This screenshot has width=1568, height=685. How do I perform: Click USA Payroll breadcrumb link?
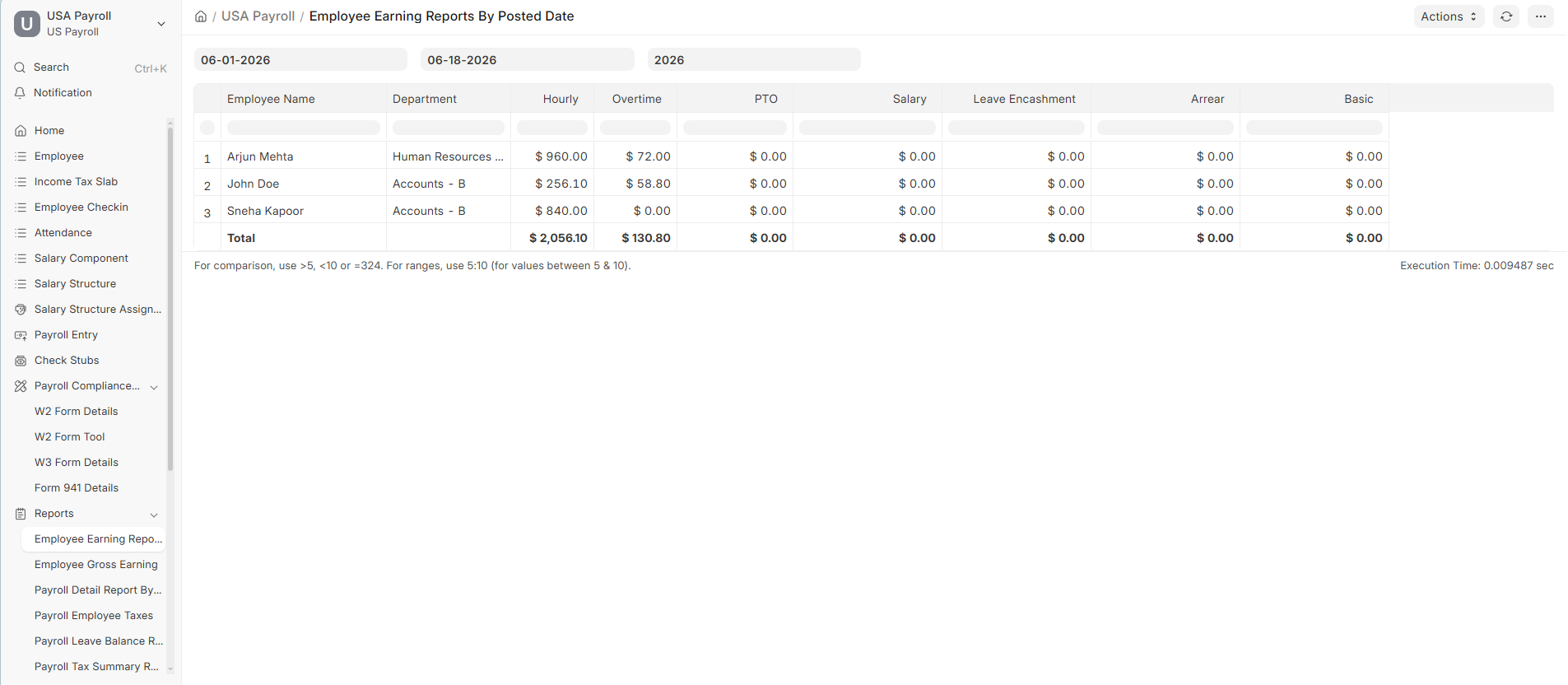(258, 16)
